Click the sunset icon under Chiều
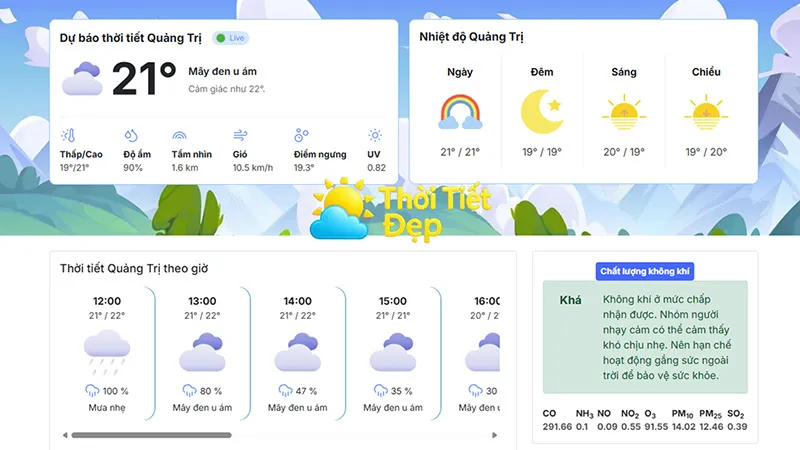This screenshot has width=800, height=450. click(705, 112)
